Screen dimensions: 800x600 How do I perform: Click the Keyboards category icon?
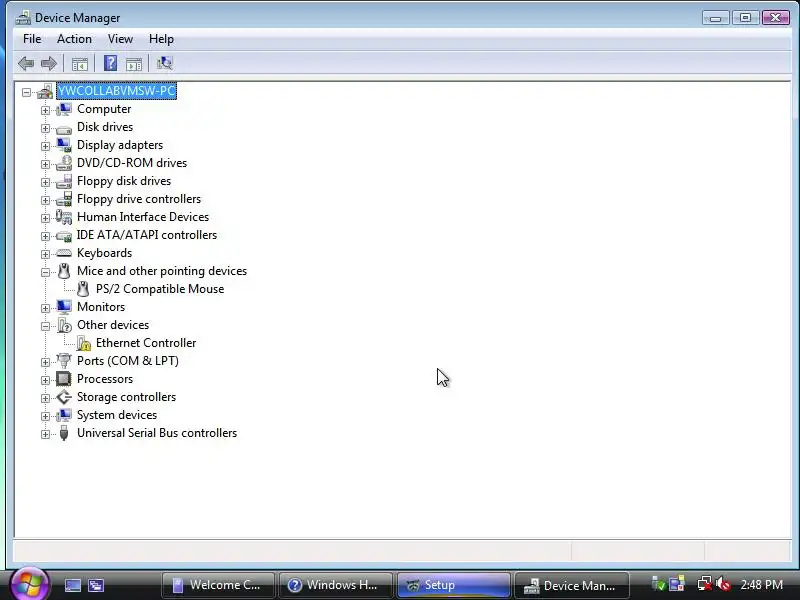64,253
